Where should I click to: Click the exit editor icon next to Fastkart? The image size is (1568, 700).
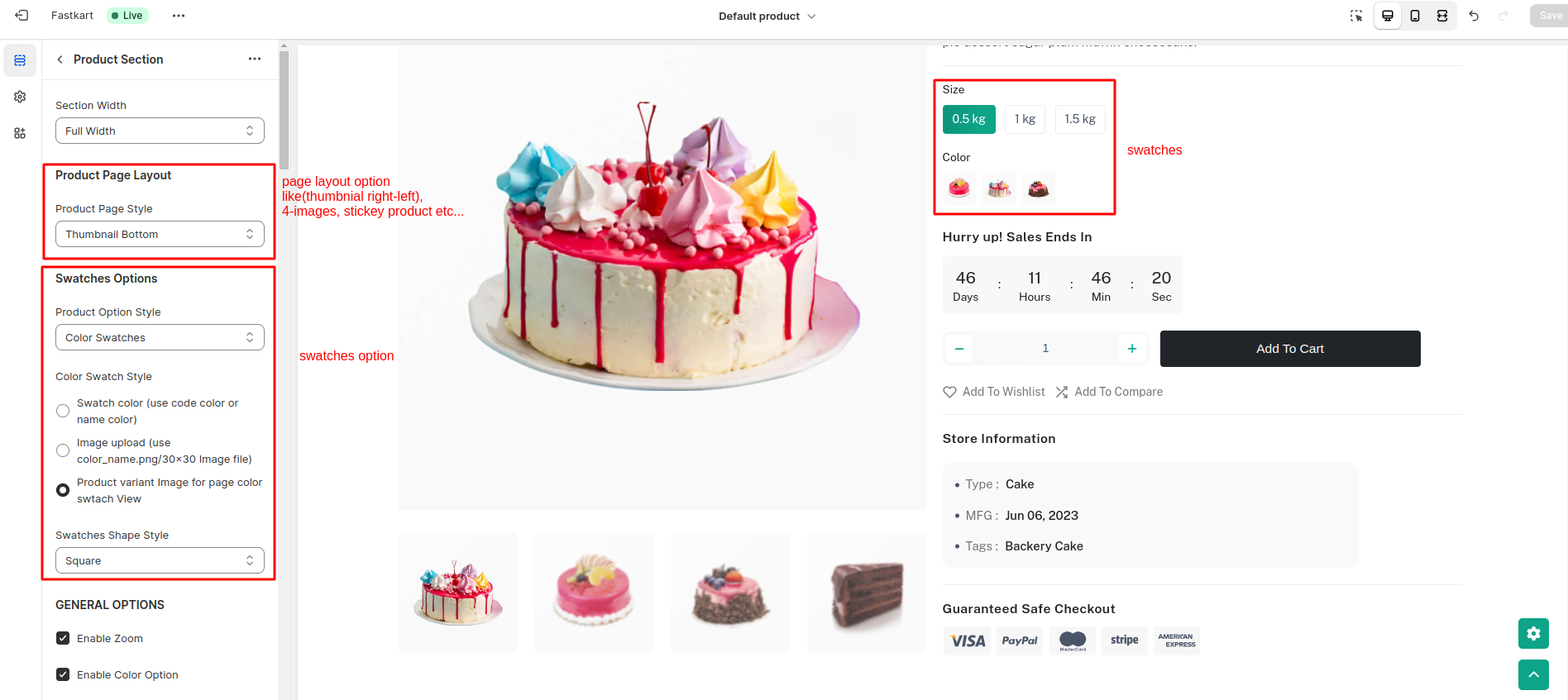click(x=22, y=15)
